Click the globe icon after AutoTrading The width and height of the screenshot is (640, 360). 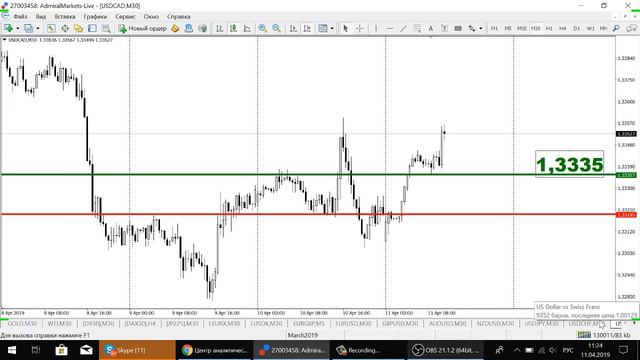coord(202,28)
